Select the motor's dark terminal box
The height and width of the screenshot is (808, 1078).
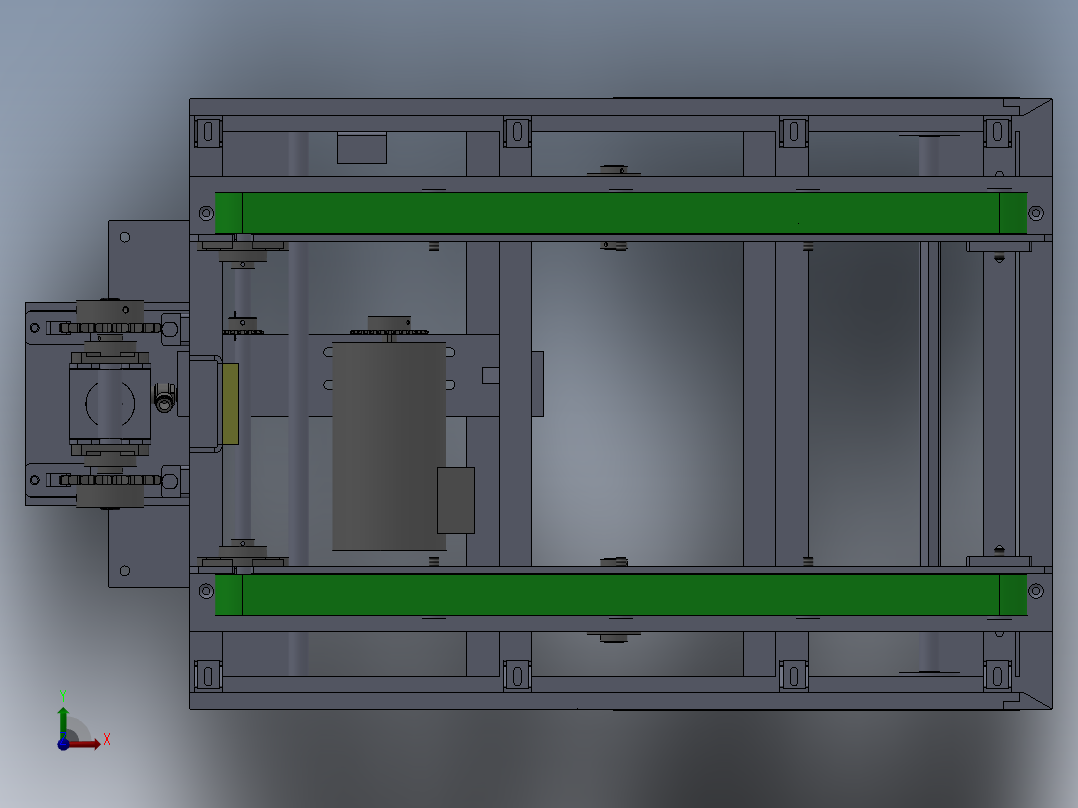click(x=456, y=500)
